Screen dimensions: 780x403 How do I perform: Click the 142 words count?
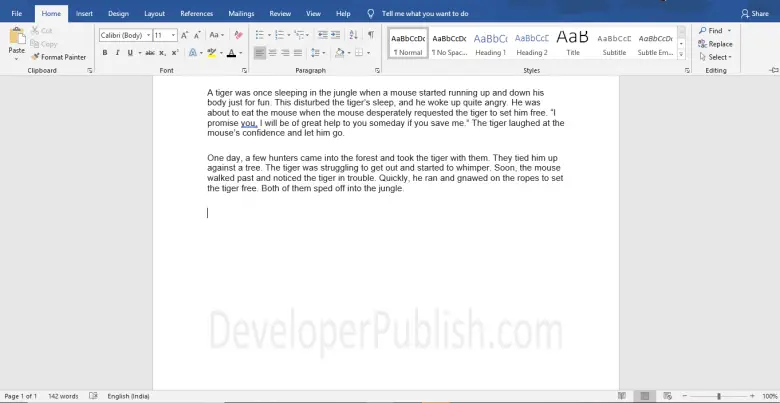click(63, 396)
